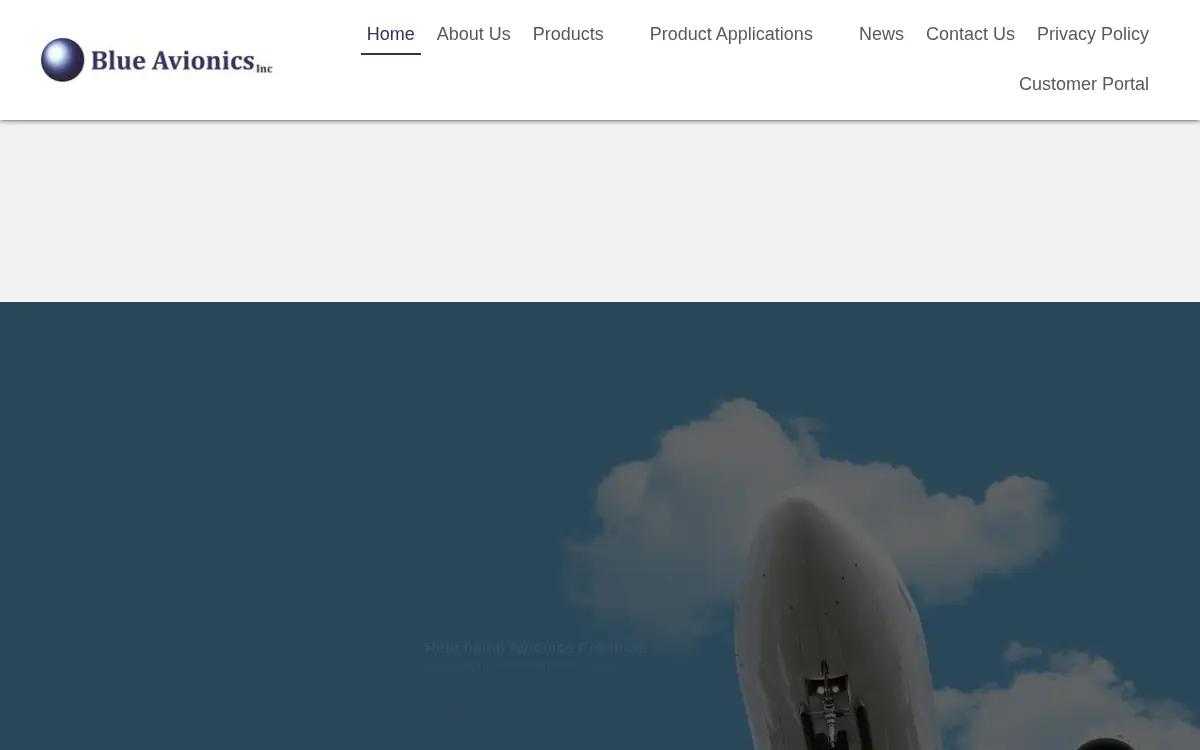1200x750 pixels.
Task: Go to the About Us page
Action: click(473, 34)
